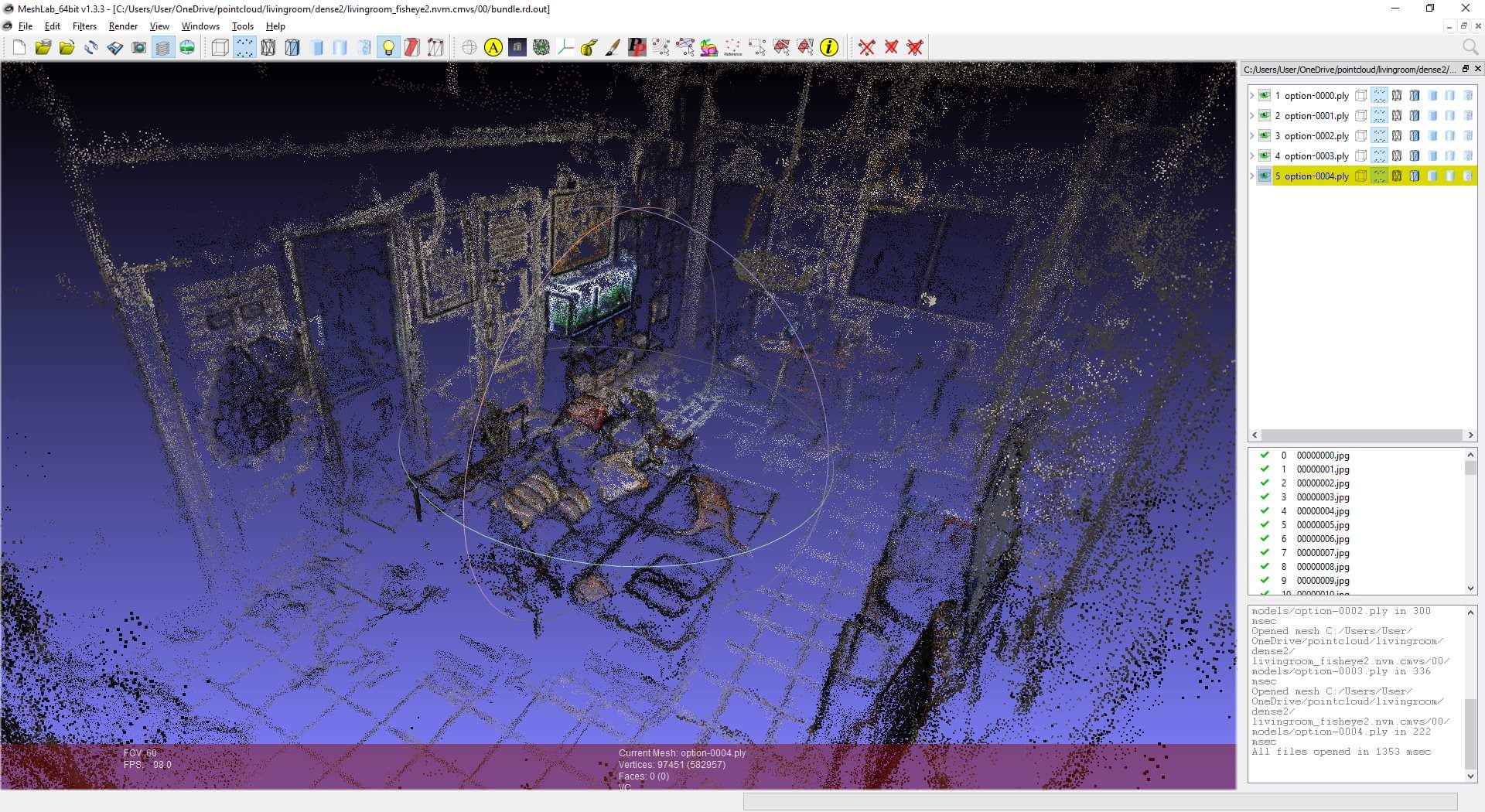The image size is (1485, 812).
Task: Hide the option-0002.ply layer with eye icon
Action: pos(1265,136)
